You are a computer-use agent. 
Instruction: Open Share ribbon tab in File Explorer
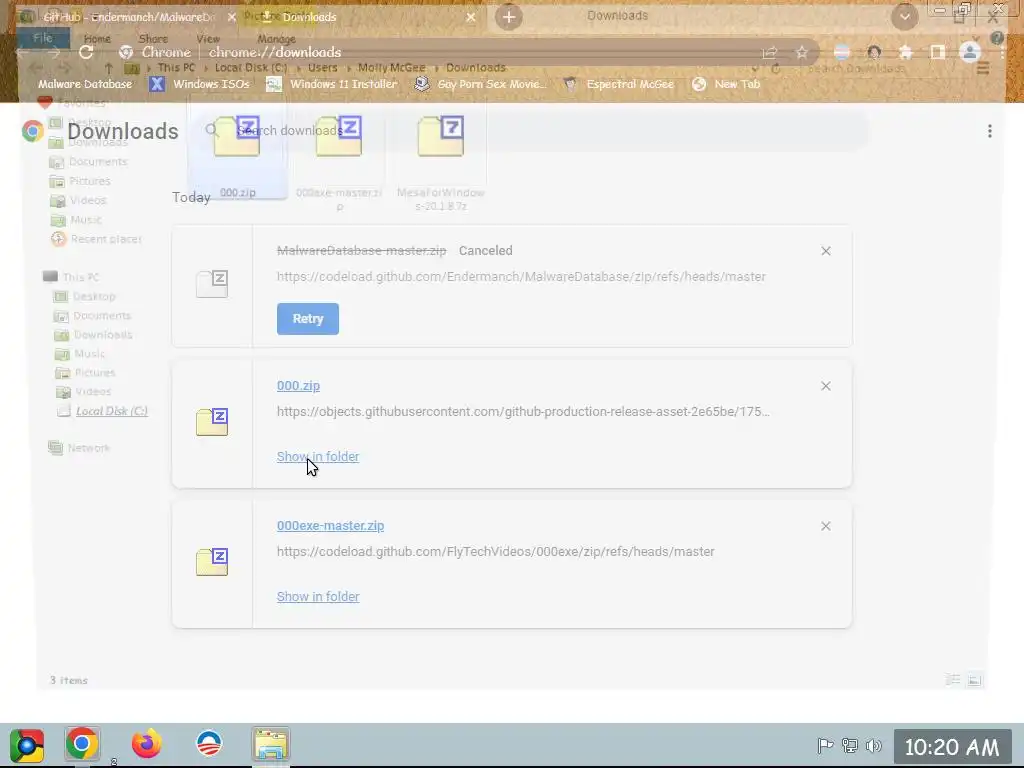click(x=153, y=39)
